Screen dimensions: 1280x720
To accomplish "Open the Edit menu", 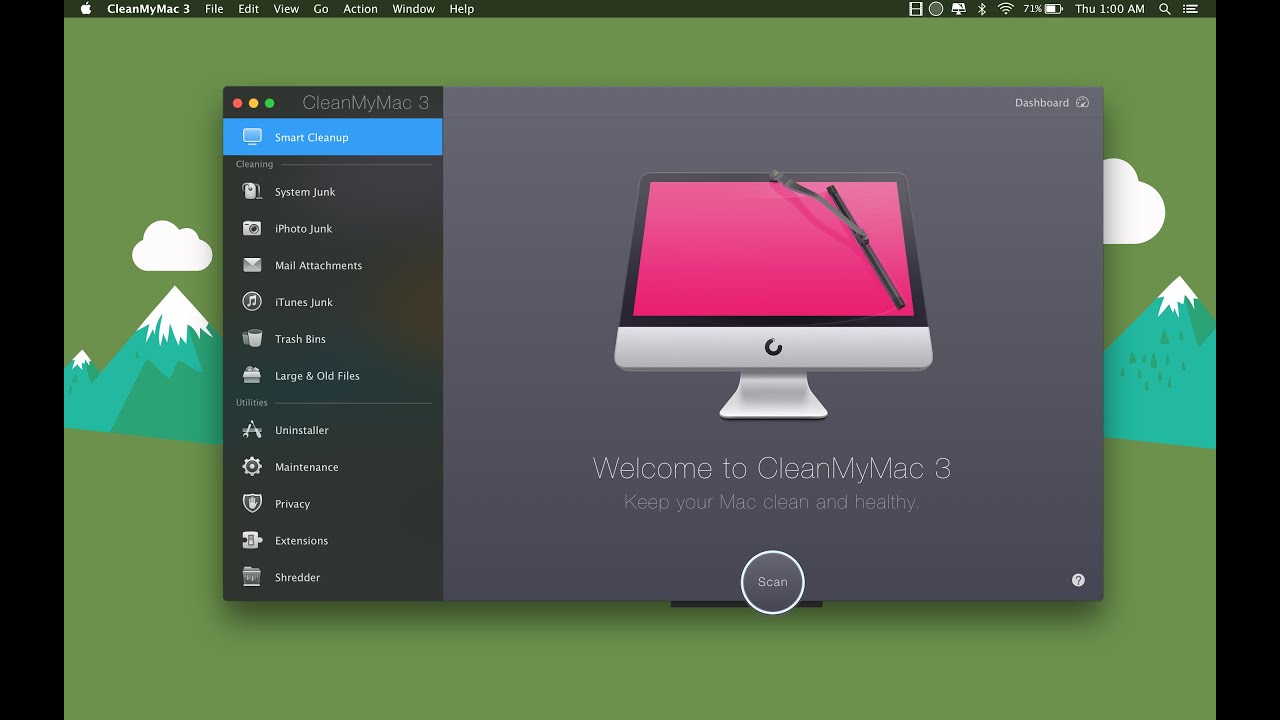I will coord(249,9).
